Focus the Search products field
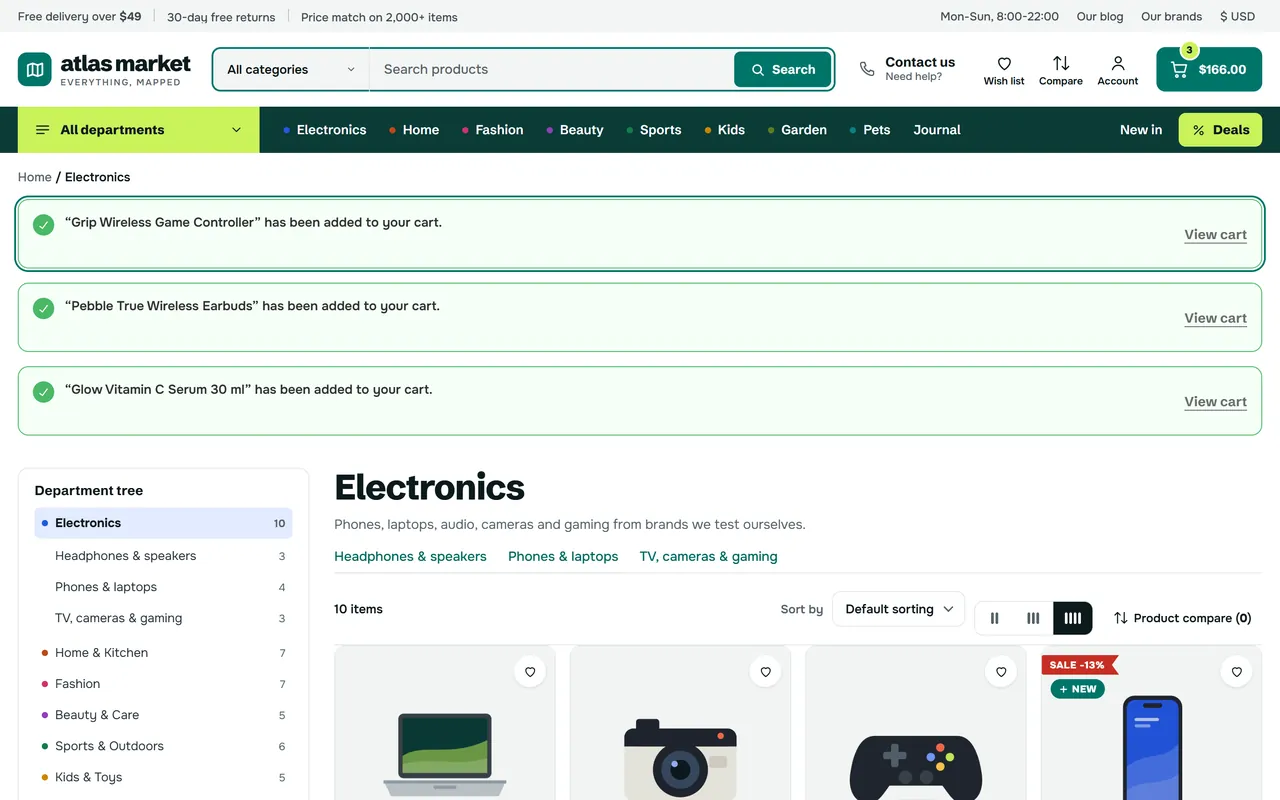 [552, 70]
